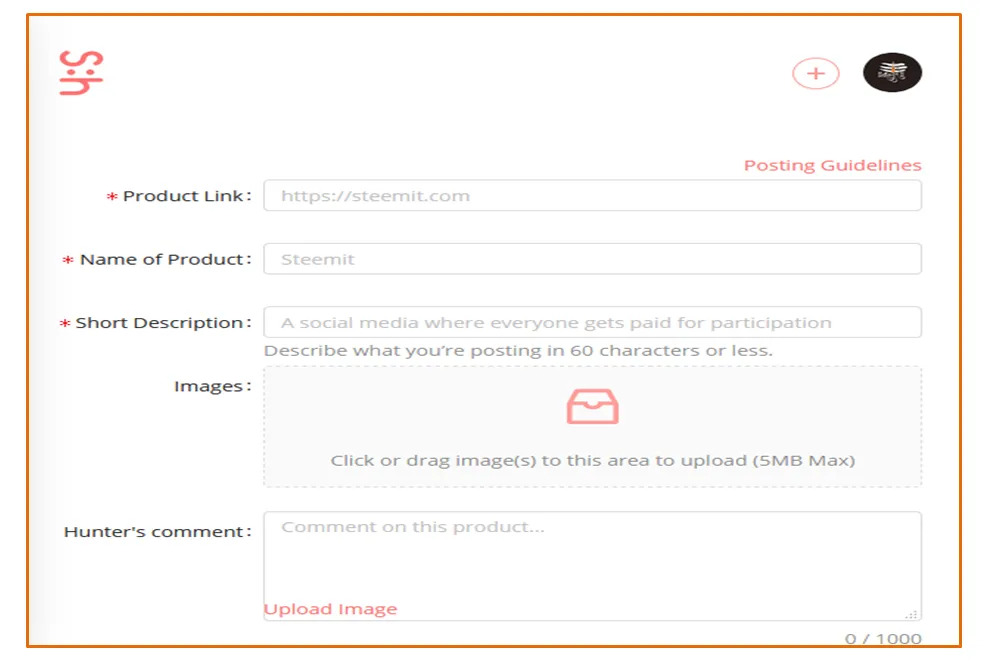Click the Hunter's comment label
The image size is (987, 661).
point(155,532)
